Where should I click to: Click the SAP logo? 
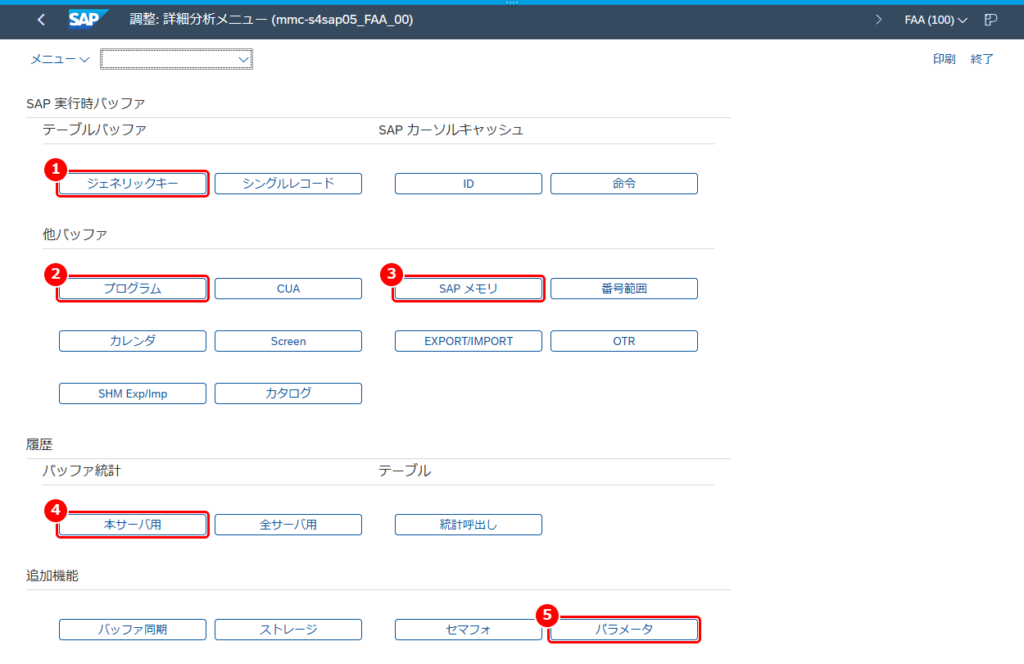pyautogui.click(x=86, y=20)
